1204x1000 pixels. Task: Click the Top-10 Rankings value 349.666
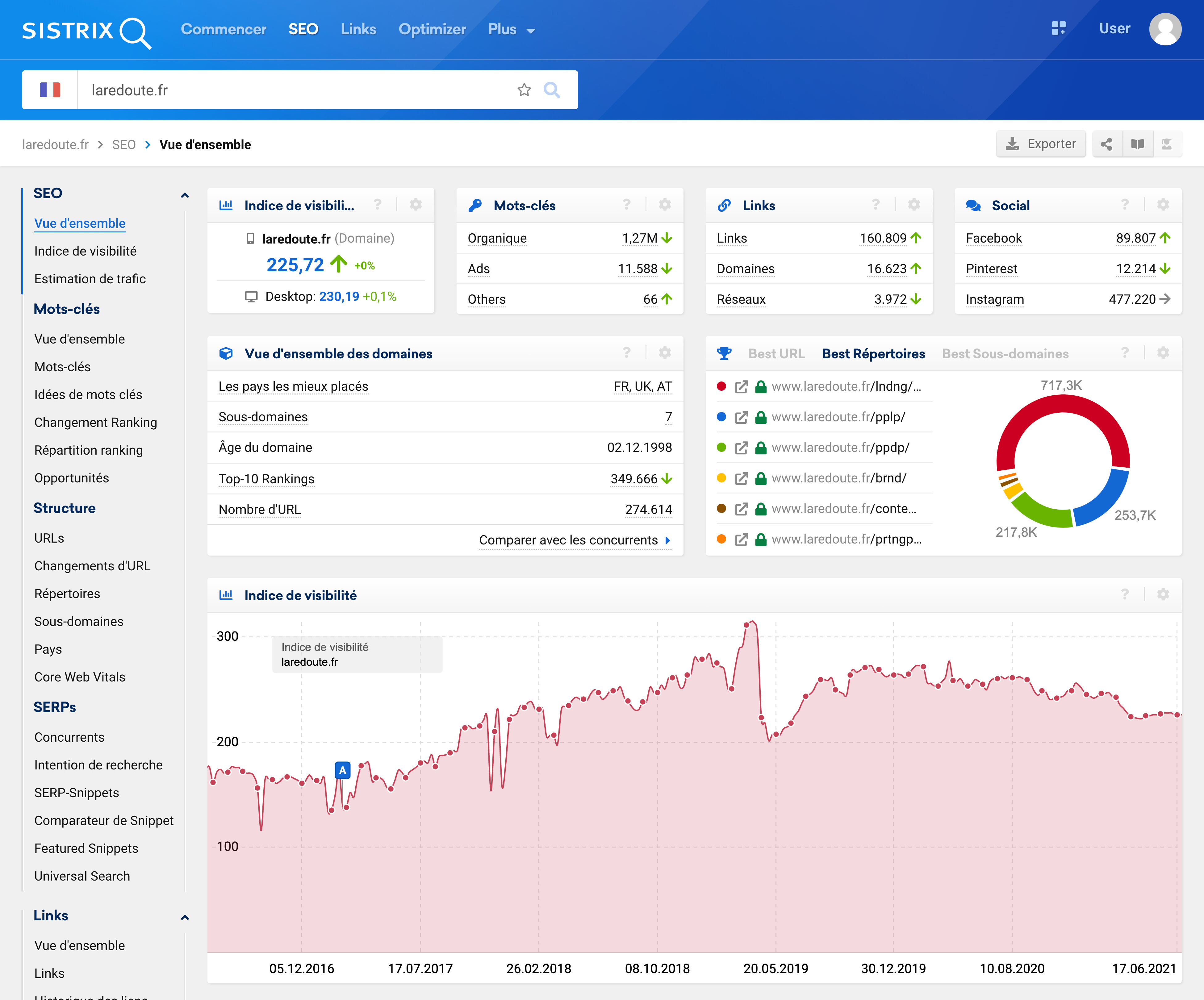point(633,479)
